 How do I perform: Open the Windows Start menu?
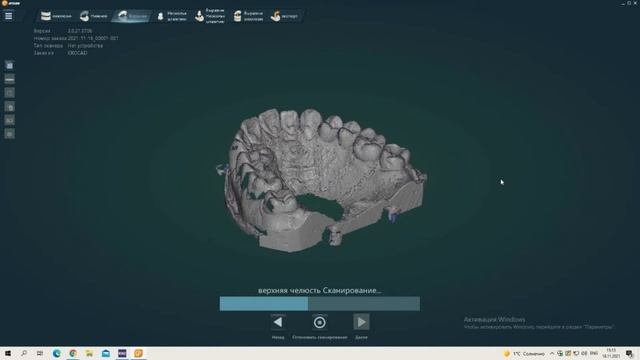click(x=8, y=353)
